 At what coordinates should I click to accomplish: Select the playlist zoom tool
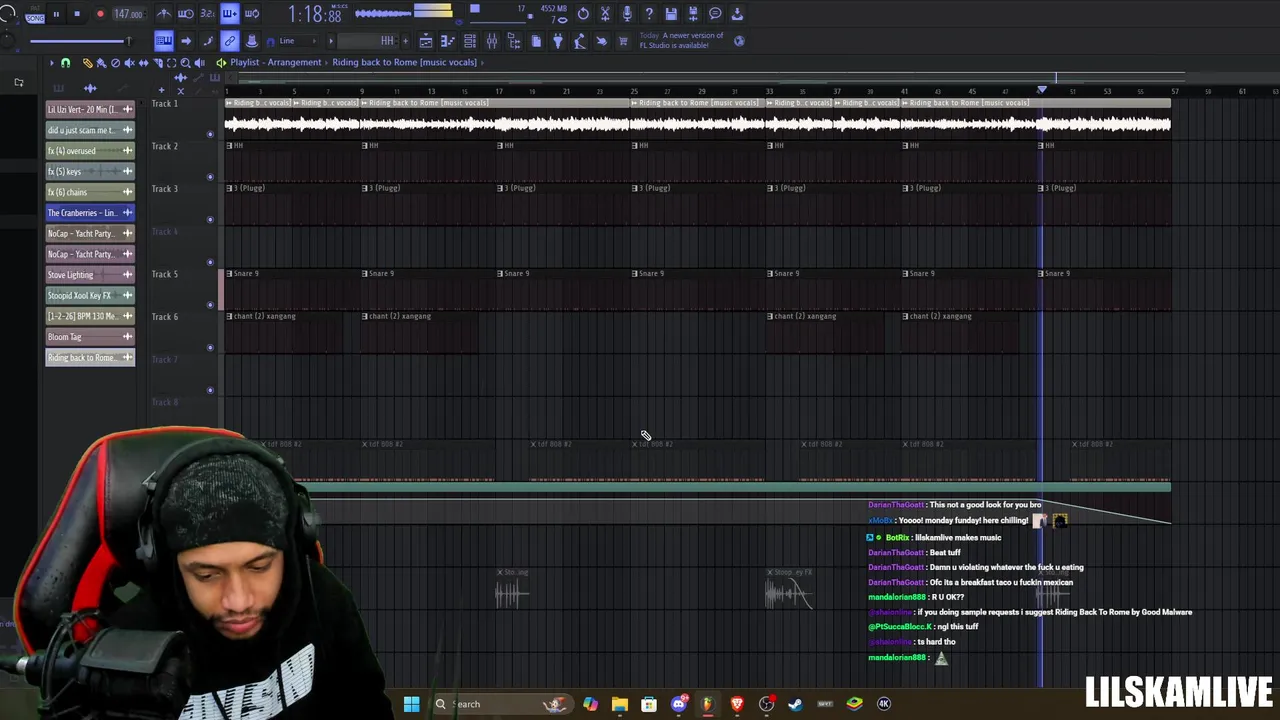coord(185,63)
